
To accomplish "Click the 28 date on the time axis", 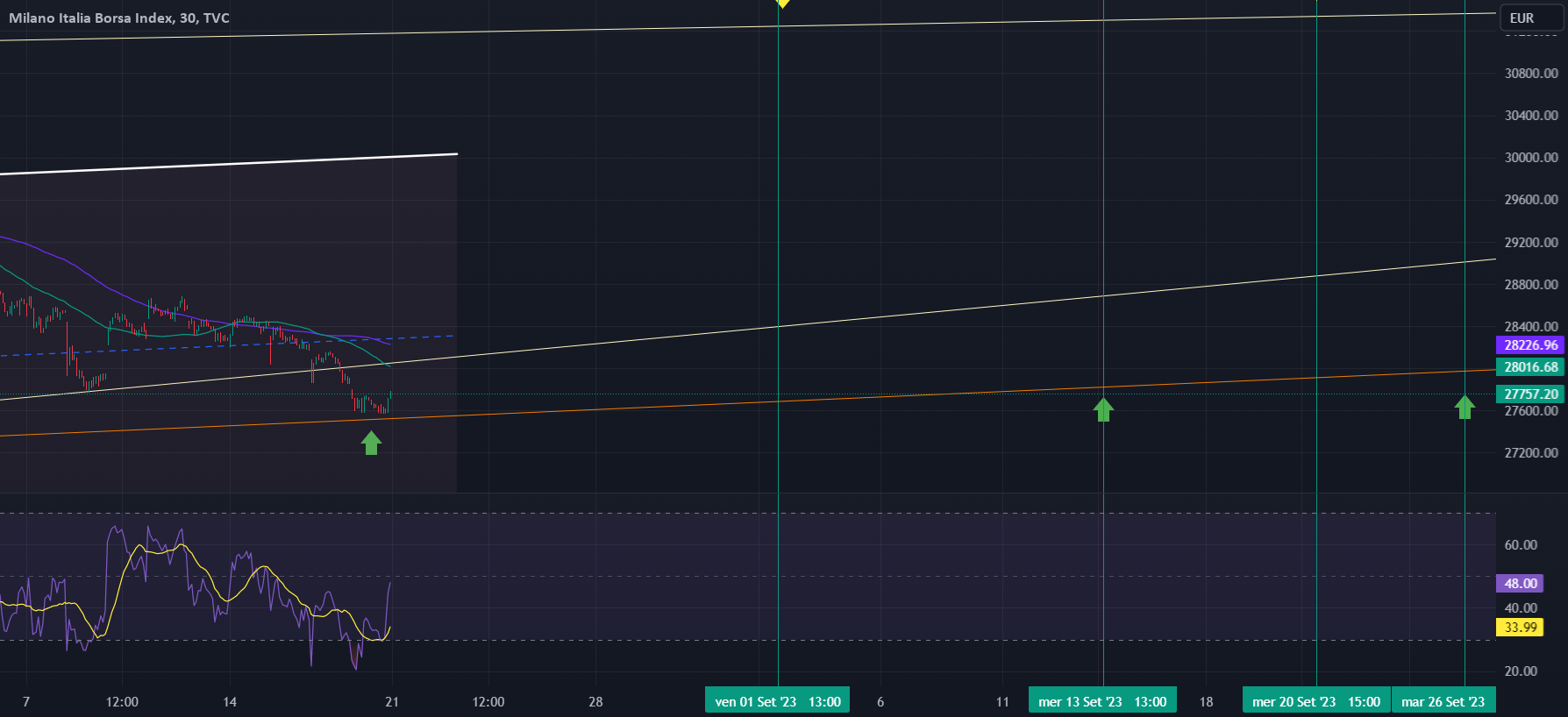I will 595,701.
